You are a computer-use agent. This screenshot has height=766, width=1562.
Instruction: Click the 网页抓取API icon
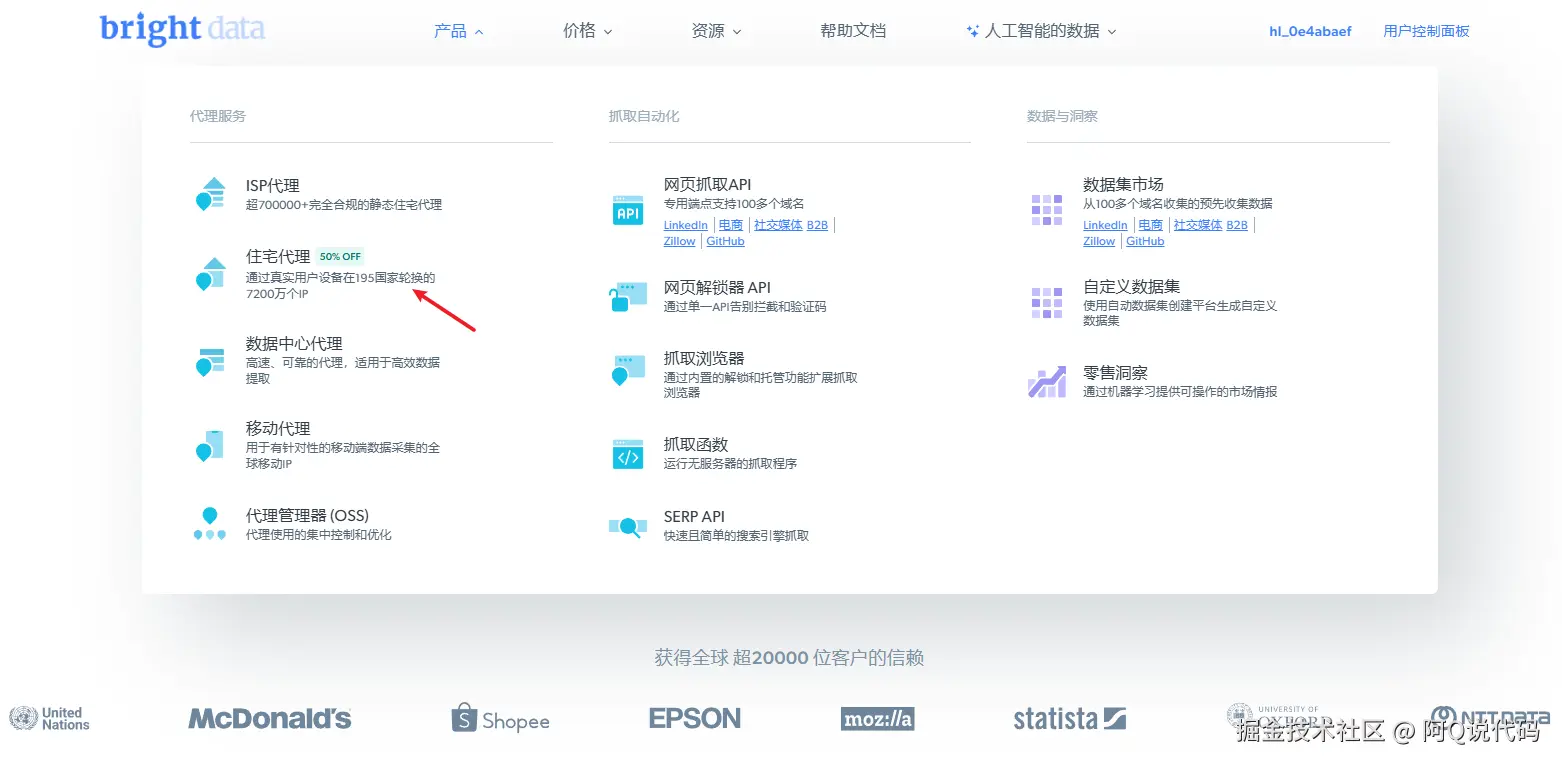628,210
